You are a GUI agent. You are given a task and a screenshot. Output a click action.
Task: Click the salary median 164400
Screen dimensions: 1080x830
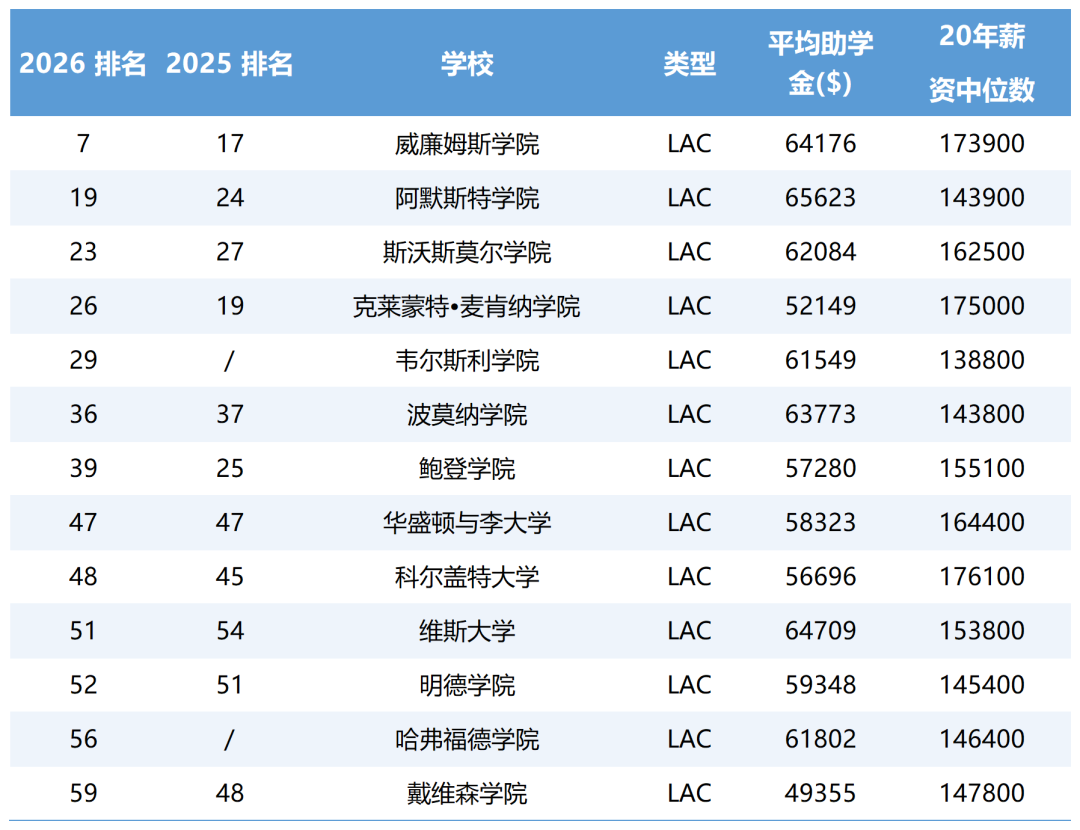[x=982, y=523]
